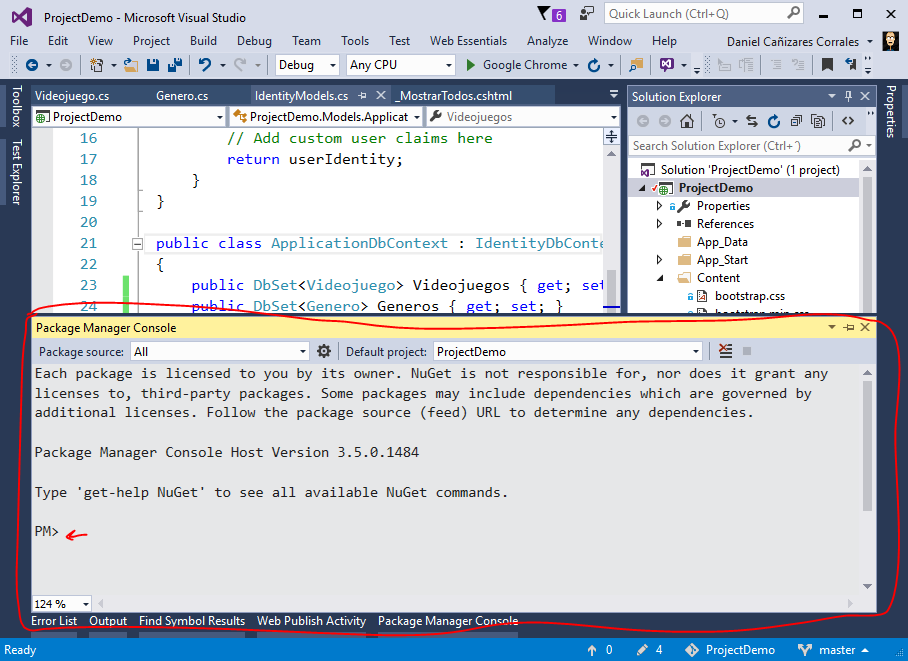Image resolution: width=908 pixels, height=661 pixels.
Task: Click the split editor icon above scrollbar
Action: (x=612, y=137)
